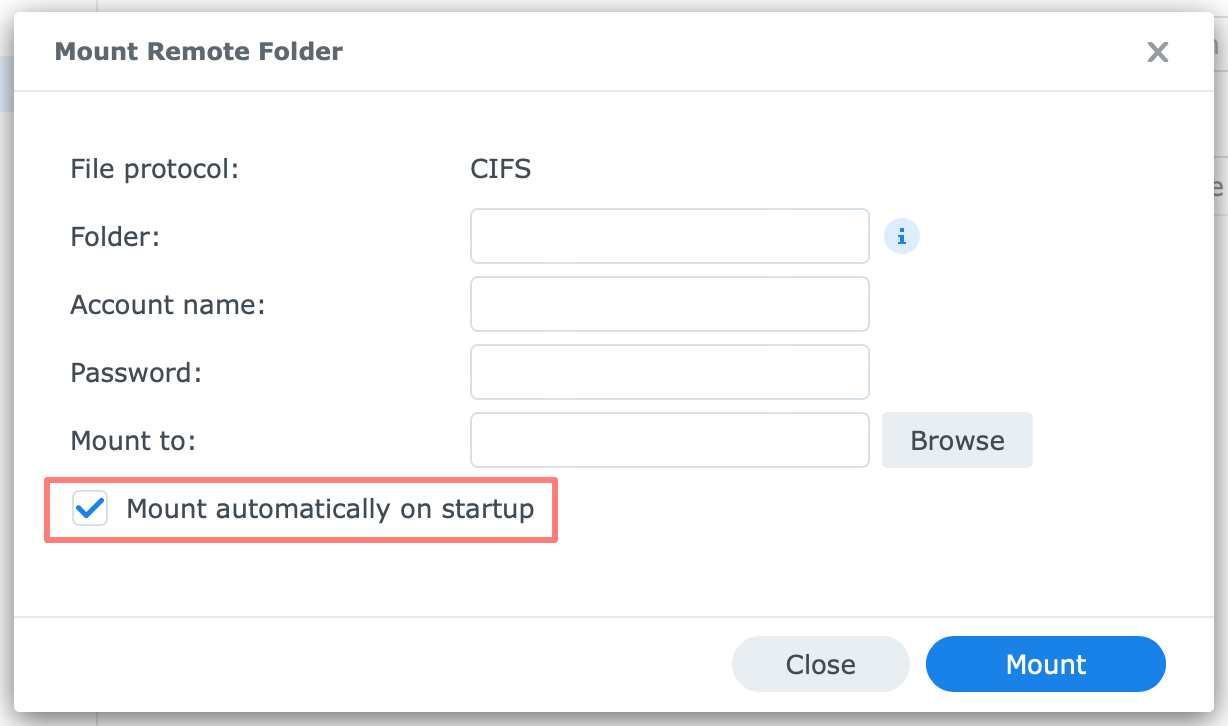Screen dimensions: 1228x726
Task: Click inside the Password field
Action: coord(669,372)
